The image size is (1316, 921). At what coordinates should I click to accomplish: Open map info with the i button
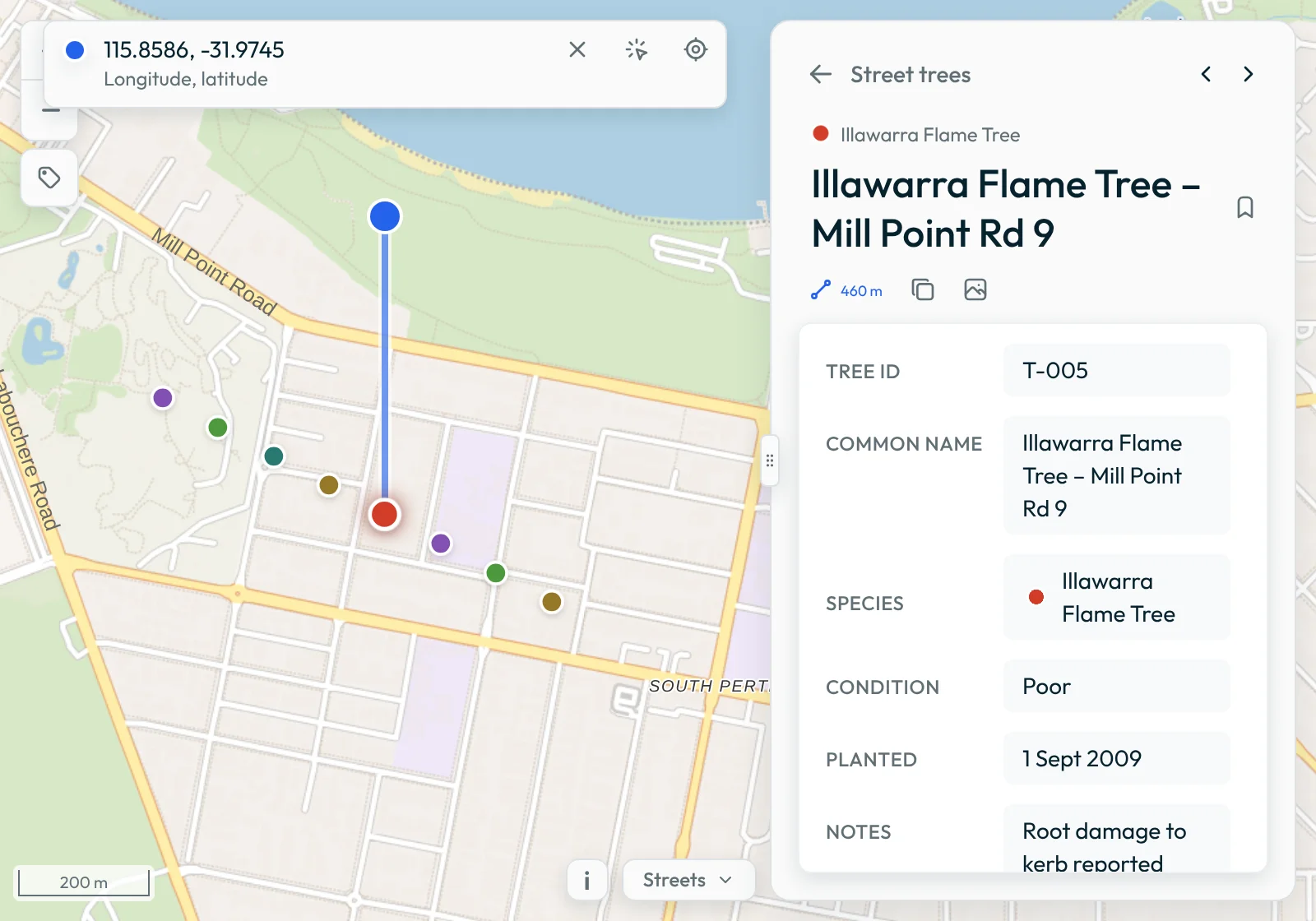[586, 881]
